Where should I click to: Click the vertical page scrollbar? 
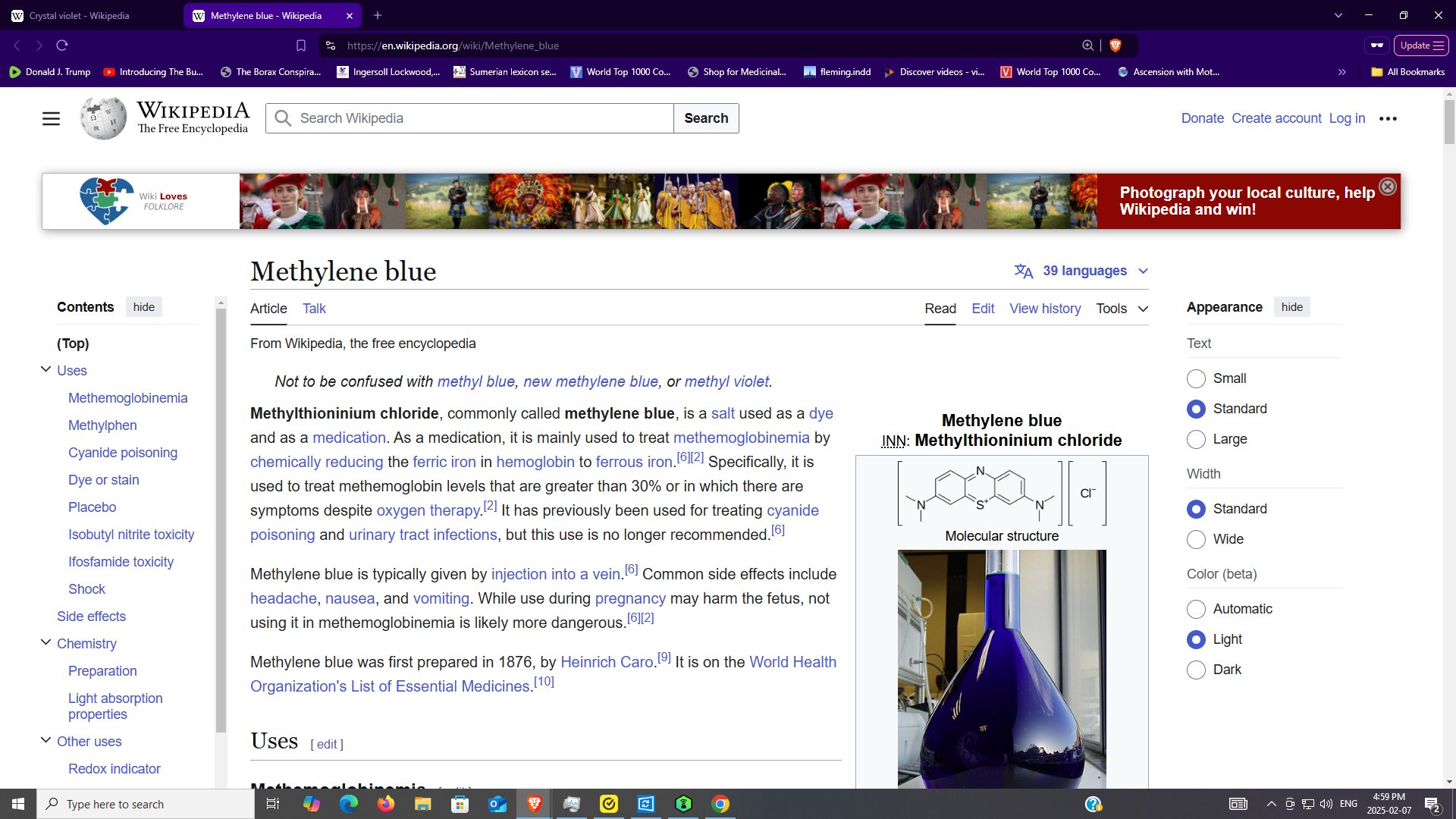pos(1449,121)
